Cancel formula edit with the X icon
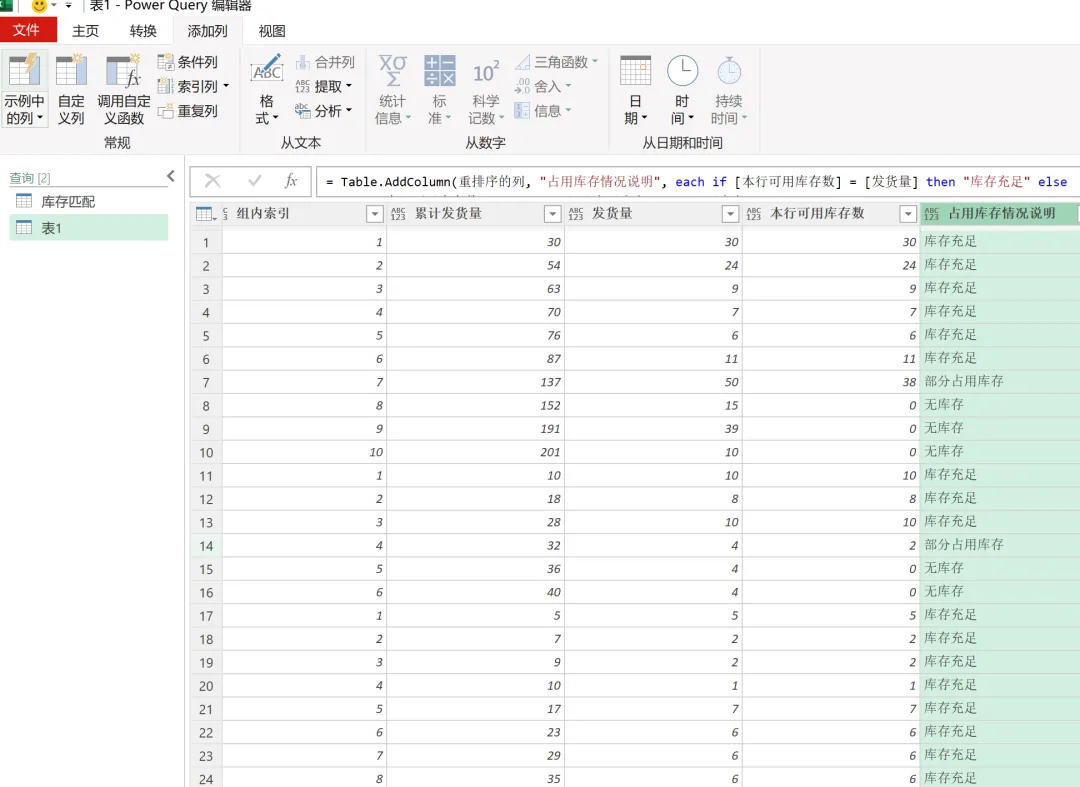This screenshot has width=1080, height=787. pyautogui.click(x=213, y=181)
